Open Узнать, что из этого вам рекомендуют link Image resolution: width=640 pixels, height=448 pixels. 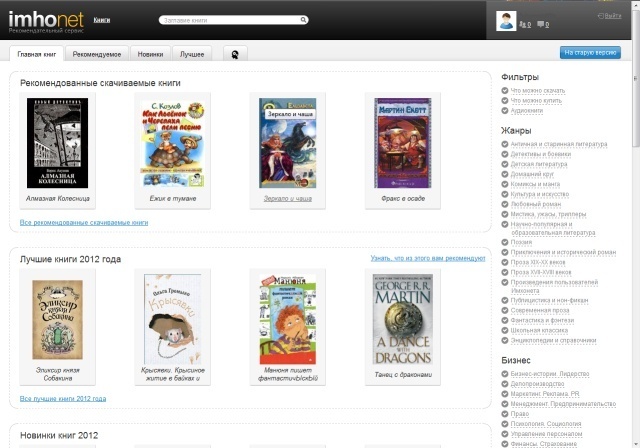(x=428, y=258)
